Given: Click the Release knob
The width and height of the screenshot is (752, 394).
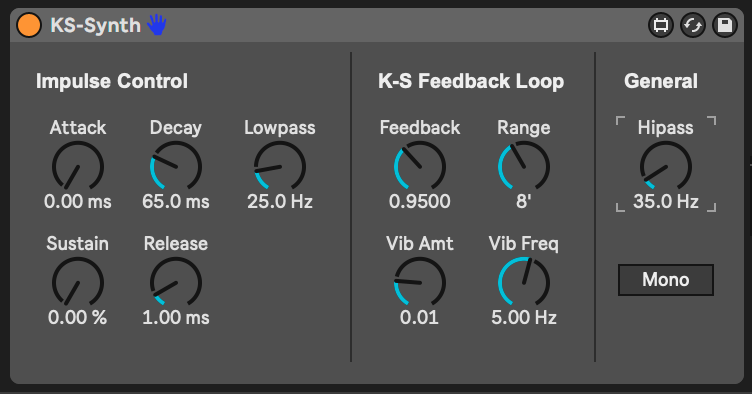Looking at the screenshot, I should point(176,282).
